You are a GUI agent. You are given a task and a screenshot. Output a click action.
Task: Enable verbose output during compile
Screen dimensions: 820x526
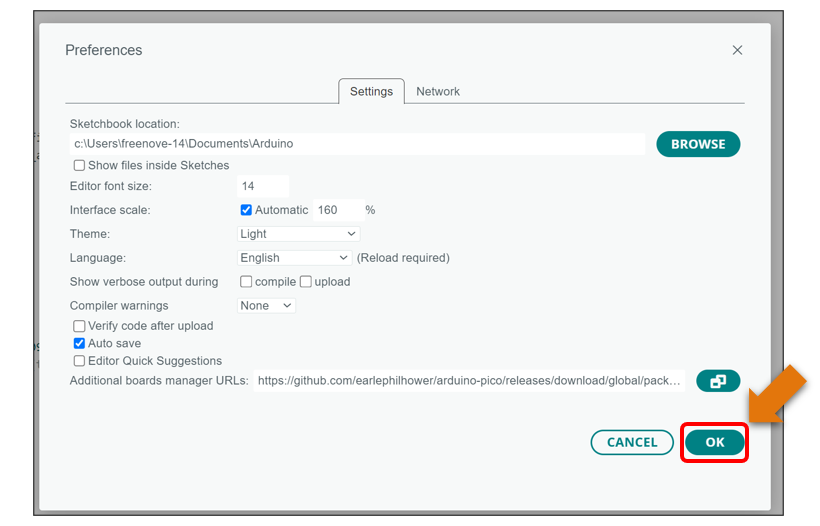pyautogui.click(x=246, y=282)
